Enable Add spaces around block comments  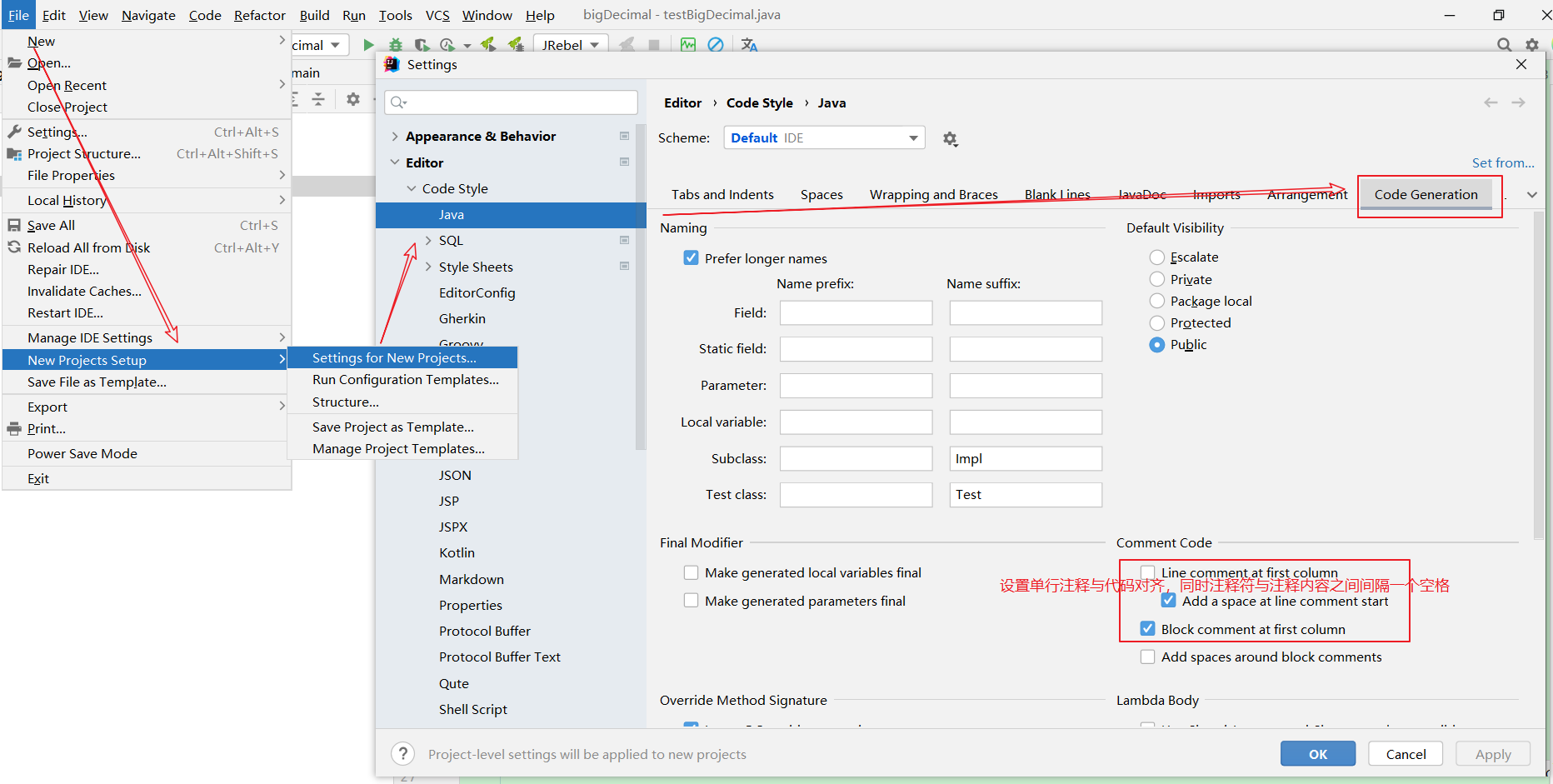[1147, 657]
